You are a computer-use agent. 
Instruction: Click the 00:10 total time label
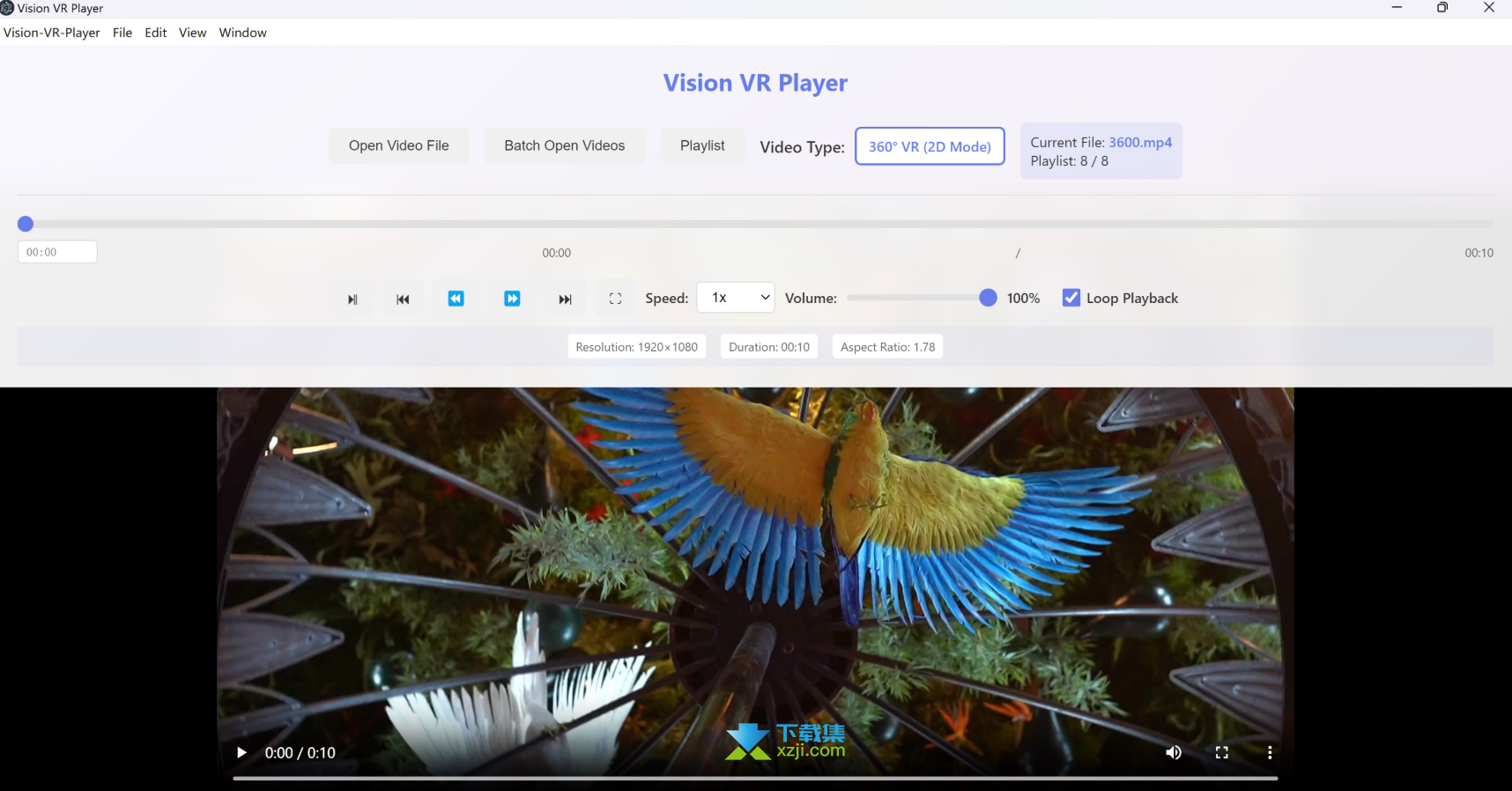click(1479, 253)
